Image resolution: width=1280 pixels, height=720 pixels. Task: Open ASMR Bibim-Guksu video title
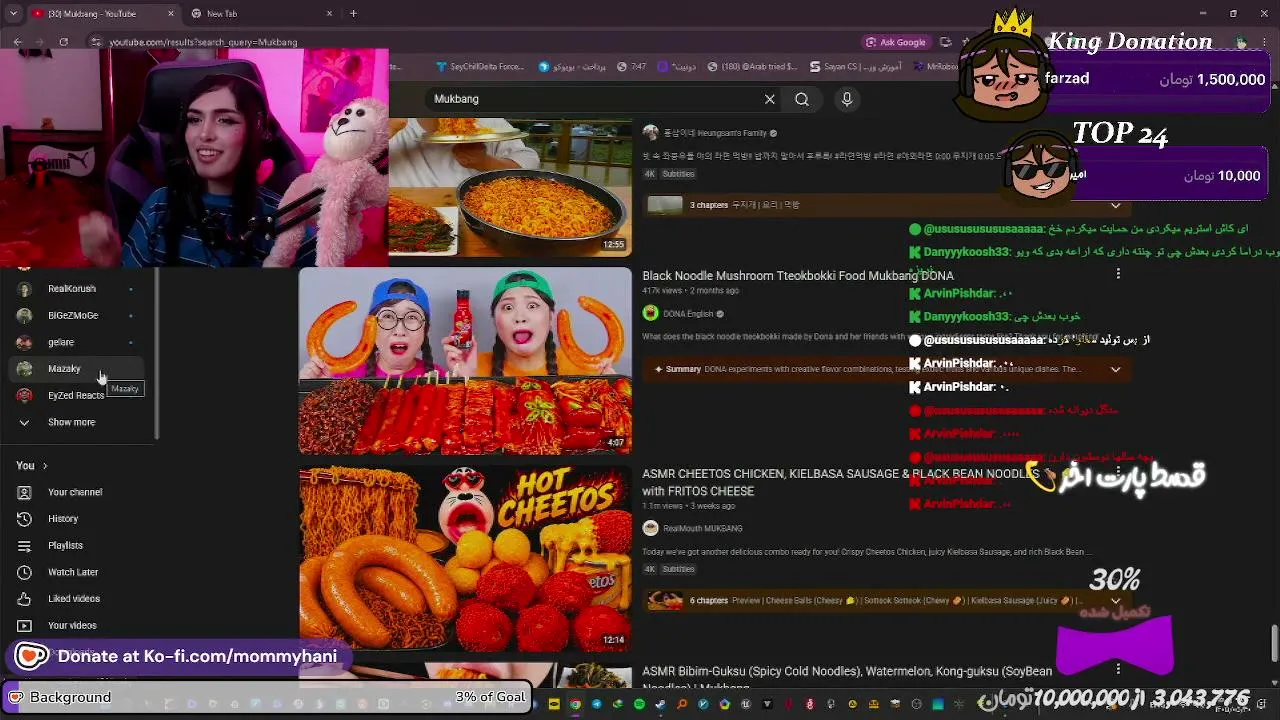pos(847,679)
